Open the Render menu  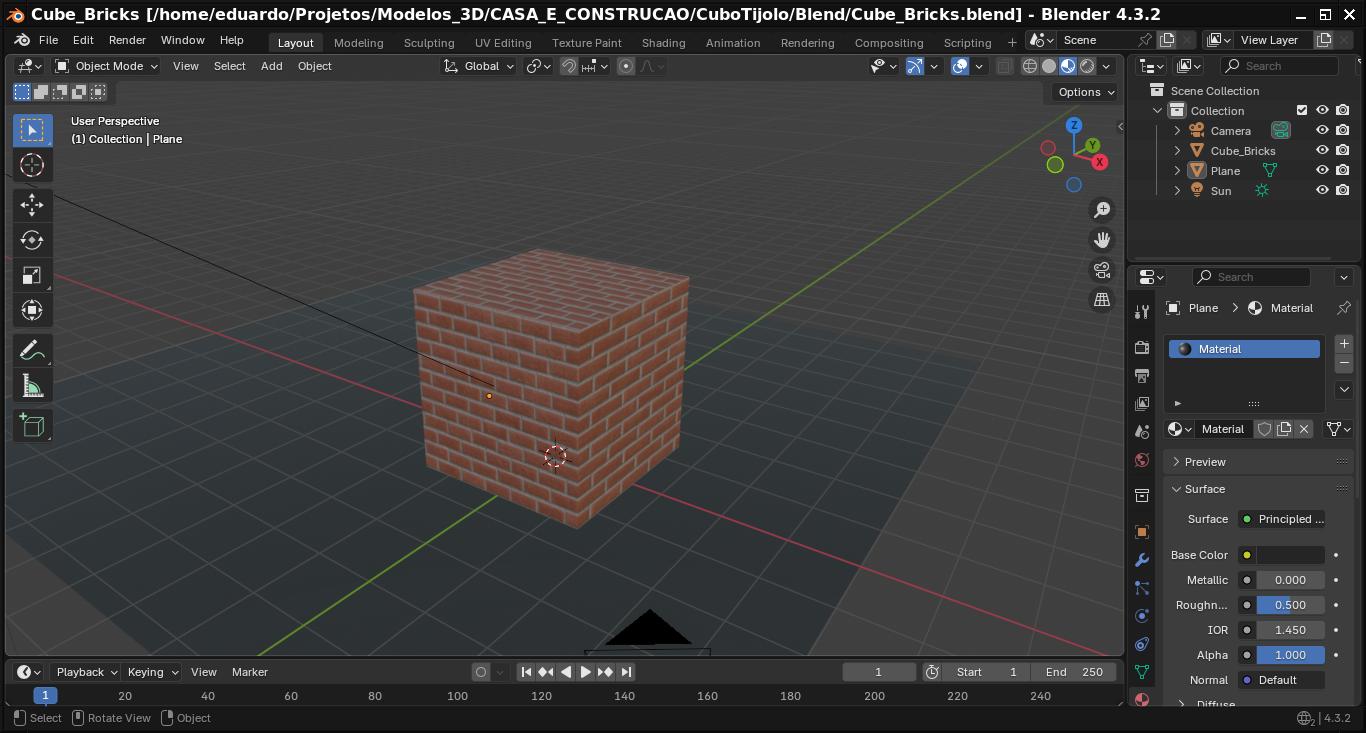coord(127,40)
